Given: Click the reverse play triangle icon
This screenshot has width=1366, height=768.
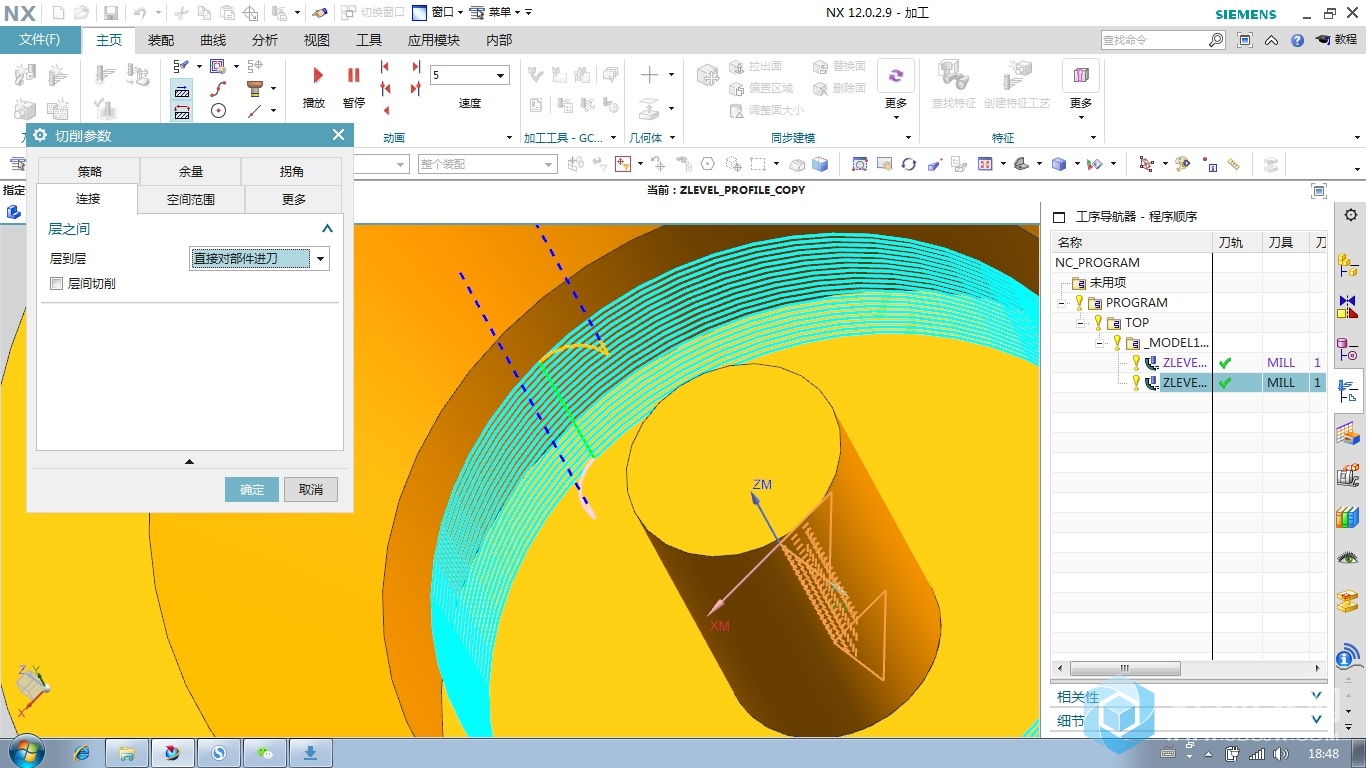Looking at the screenshot, I should (385, 110).
